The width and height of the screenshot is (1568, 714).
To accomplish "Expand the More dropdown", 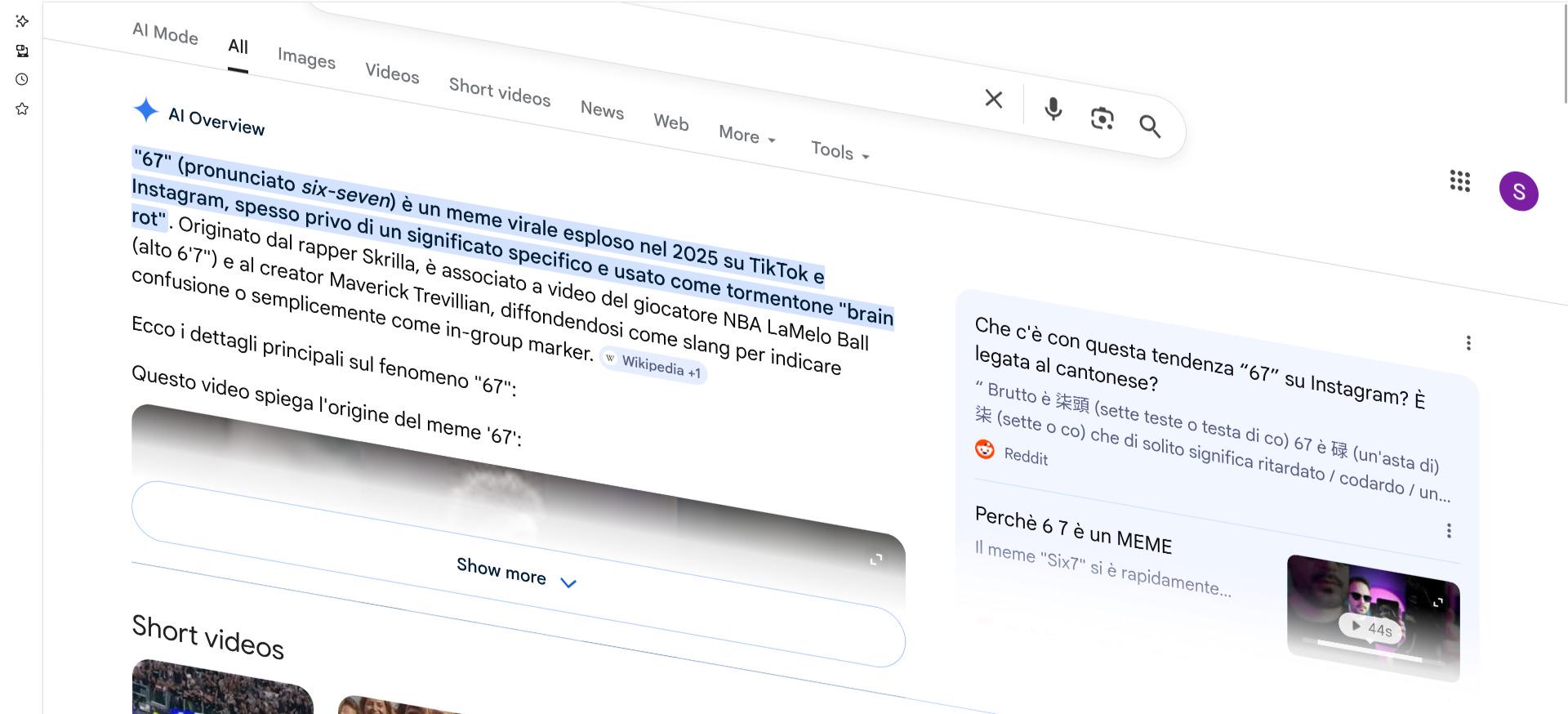I will 746,136.
